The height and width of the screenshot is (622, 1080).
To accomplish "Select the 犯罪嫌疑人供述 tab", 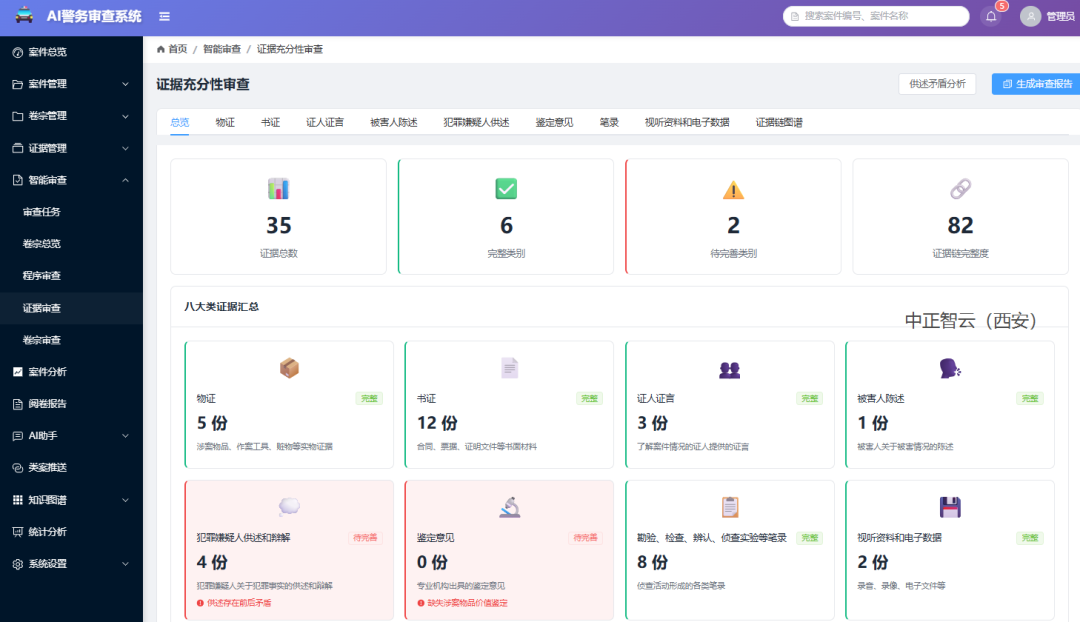I will (476, 123).
